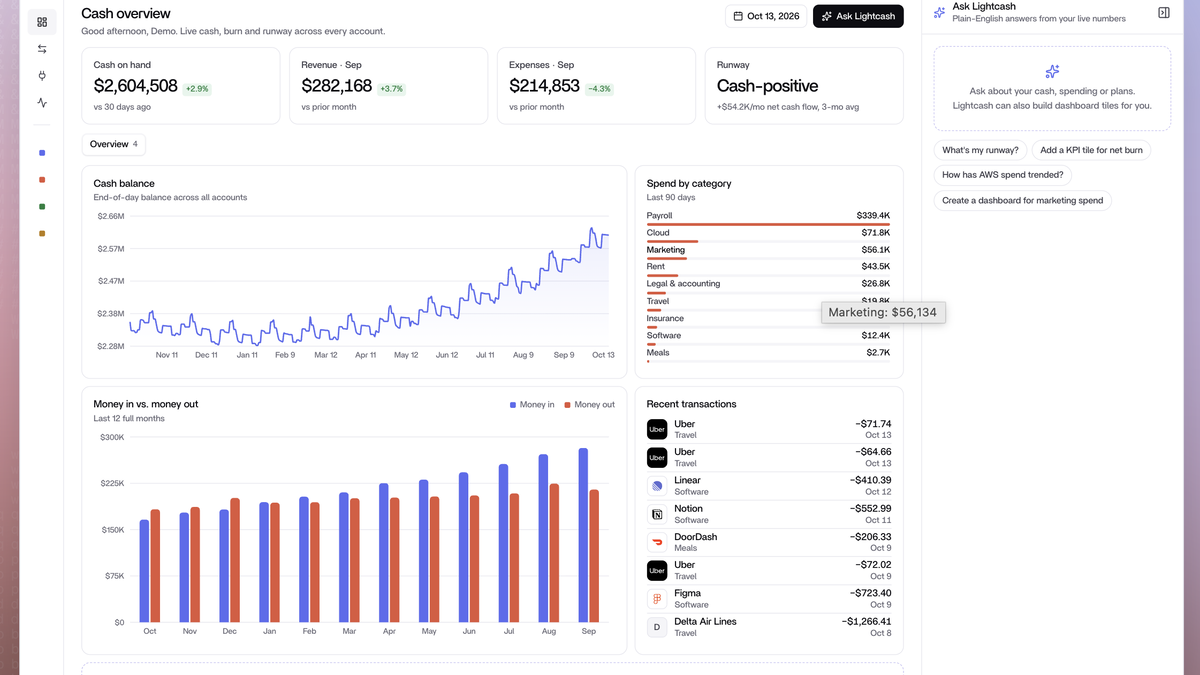Screen dimensions: 1200x675
Task: Click the −$410.39 Linear amount
Action: click(x=871, y=480)
